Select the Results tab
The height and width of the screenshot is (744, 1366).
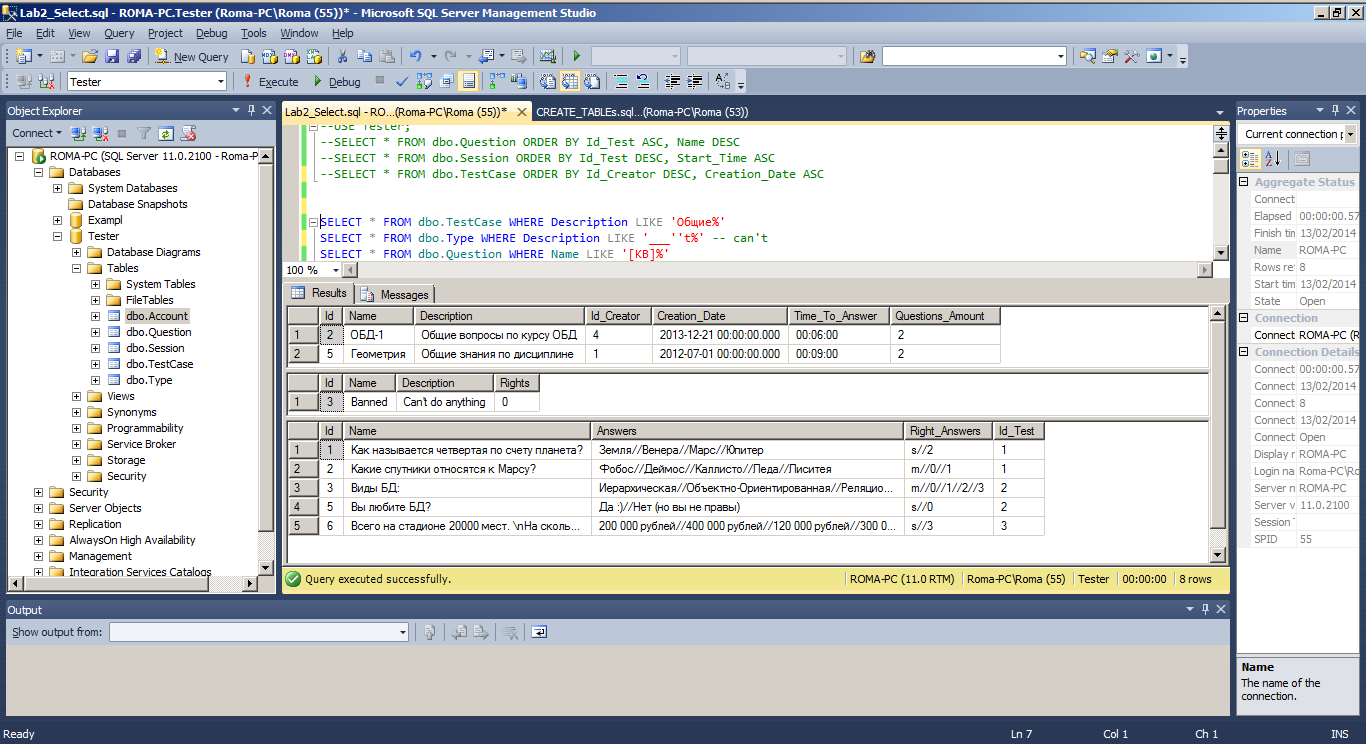[x=319, y=293]
